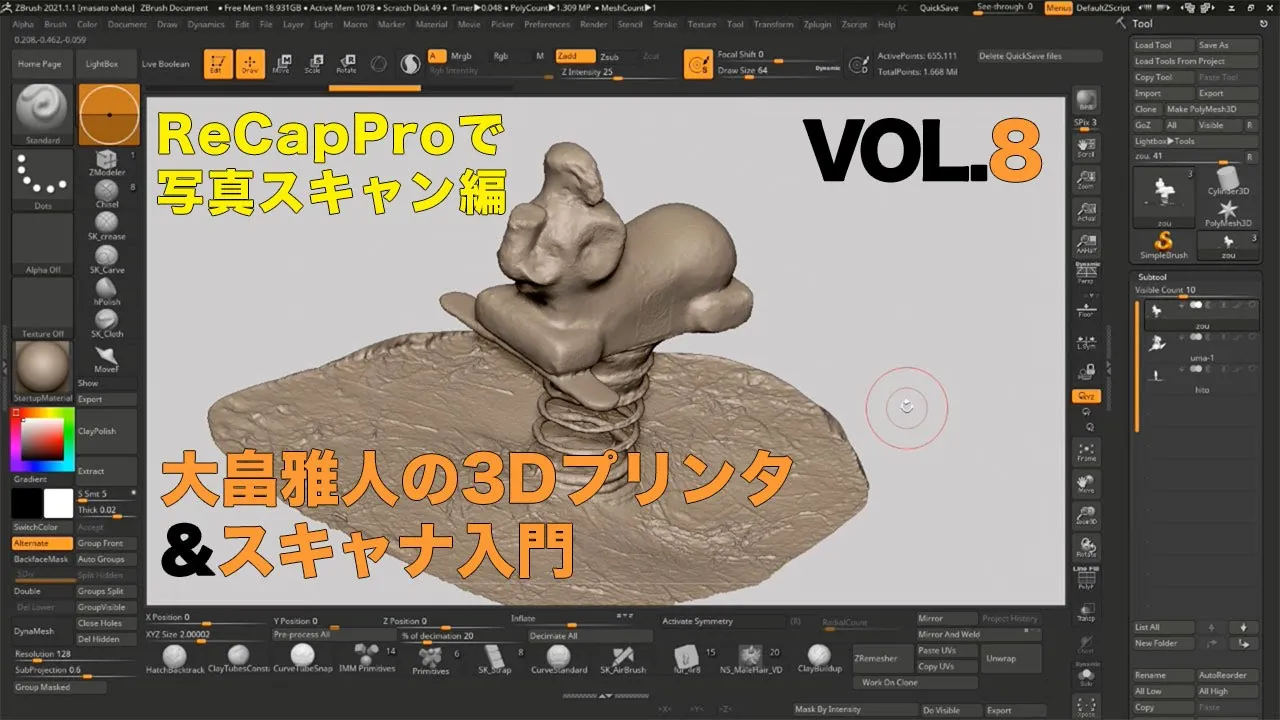Select the CurveTubeSnap brush
The height and width of the screenshot is (720, 1280).
pyautogui.click(x=304, y=660)
